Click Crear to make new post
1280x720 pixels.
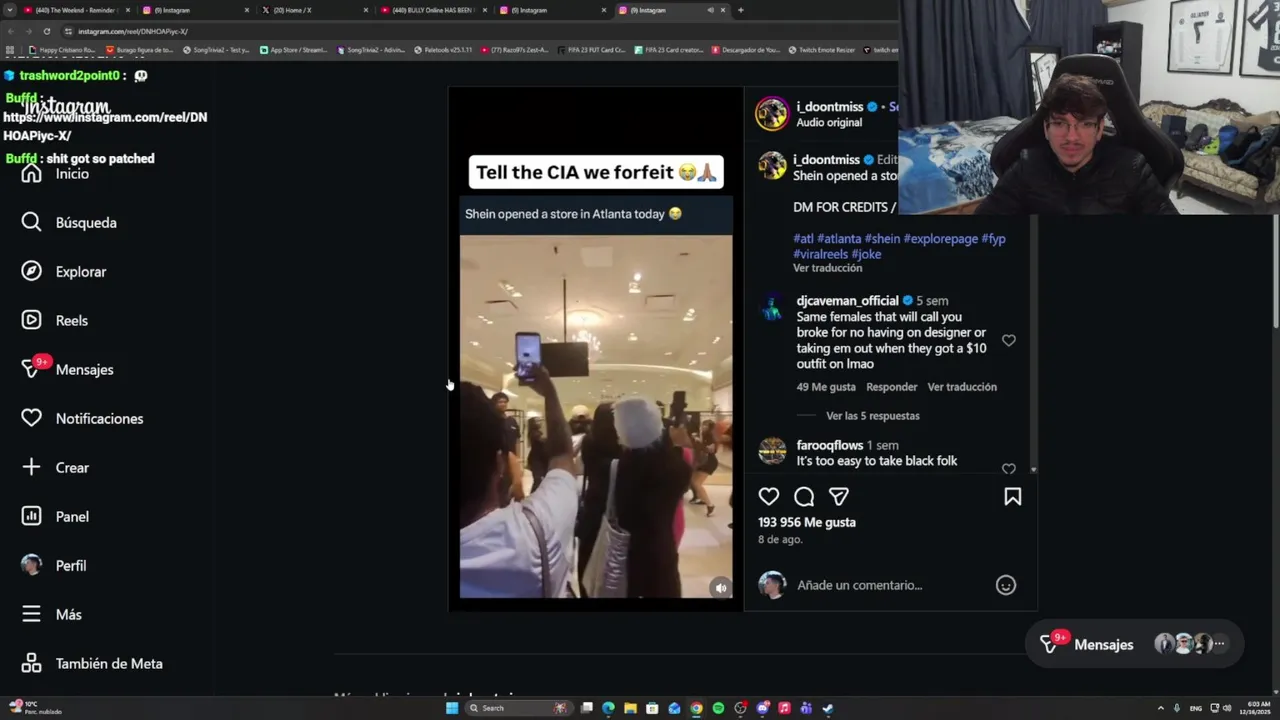pos(55,467)
